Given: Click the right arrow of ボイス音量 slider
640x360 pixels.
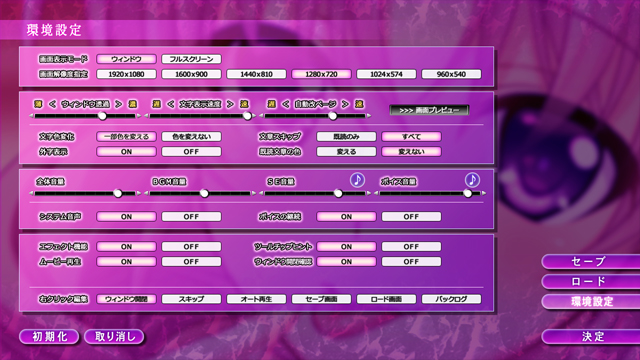Looking at the screenshot, I should pos(484,193).
